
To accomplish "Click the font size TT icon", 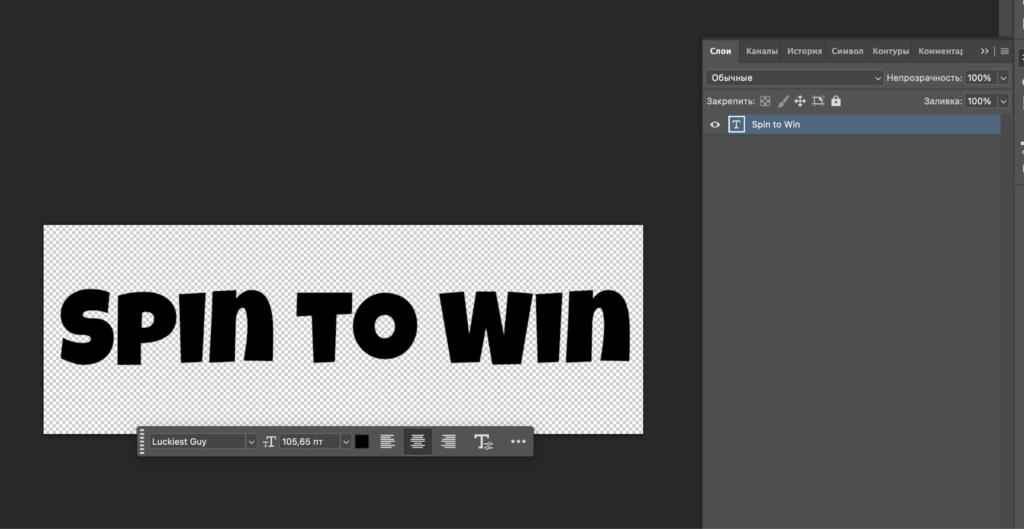I will [269, 441].
